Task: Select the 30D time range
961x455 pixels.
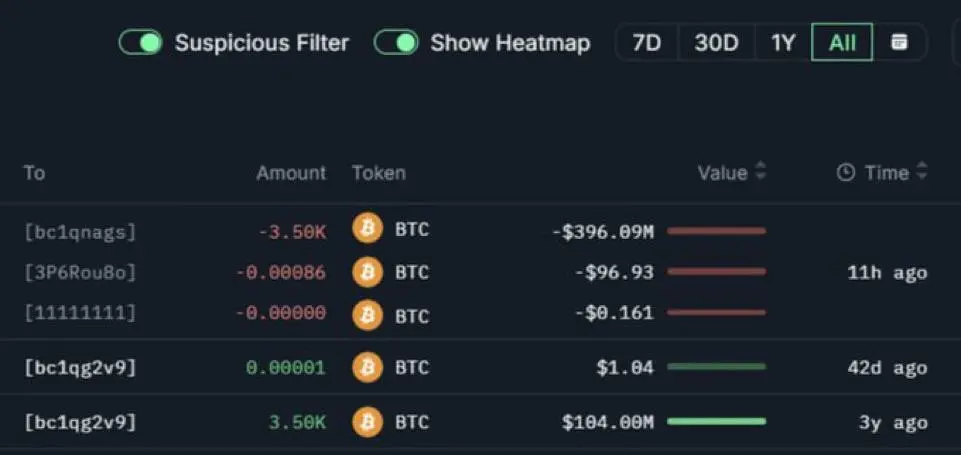Action: click(x=716, y=42)
